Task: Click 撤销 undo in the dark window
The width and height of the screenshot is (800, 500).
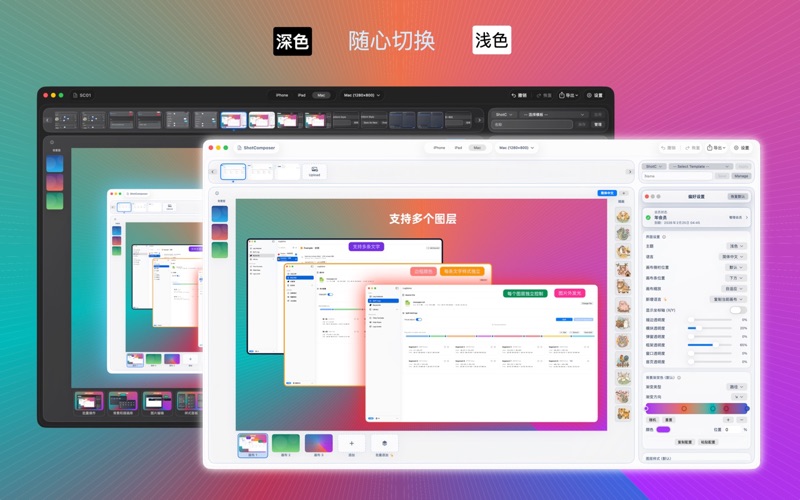Action: [518, 95]
